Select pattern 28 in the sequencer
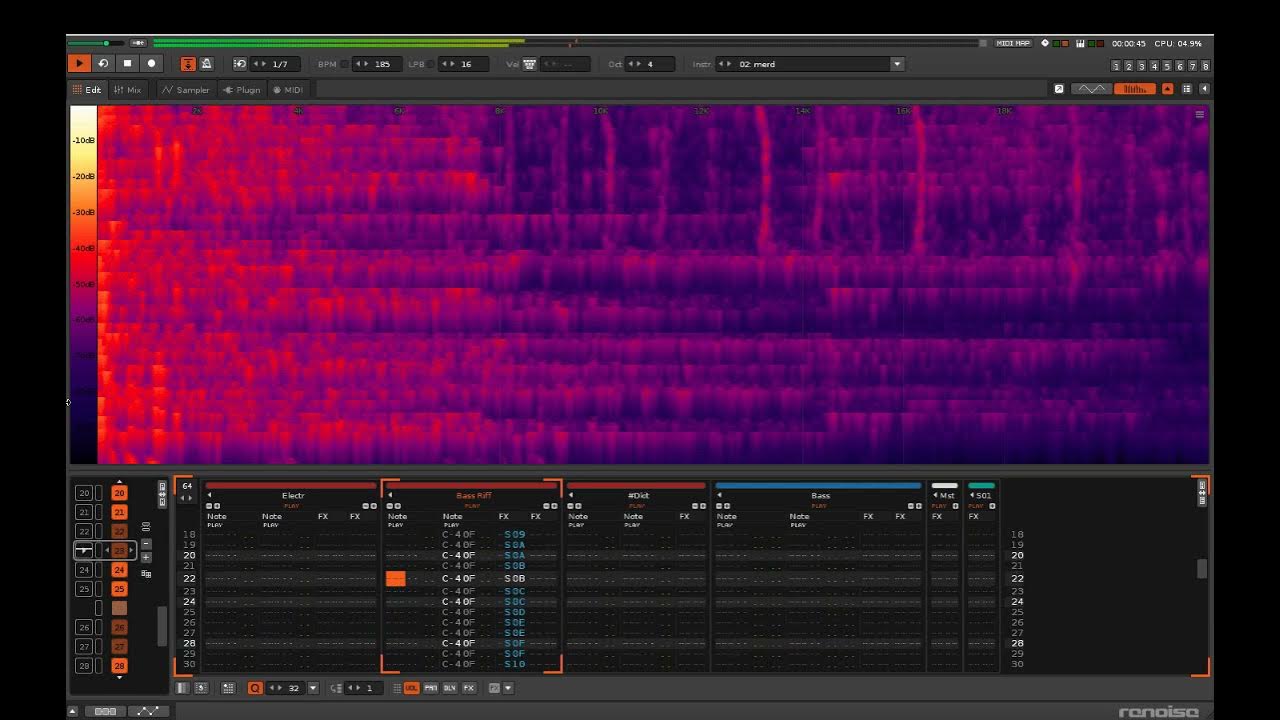Image resolution: width=1280 pixels, height=720 pixels. [x=119, y=666]
